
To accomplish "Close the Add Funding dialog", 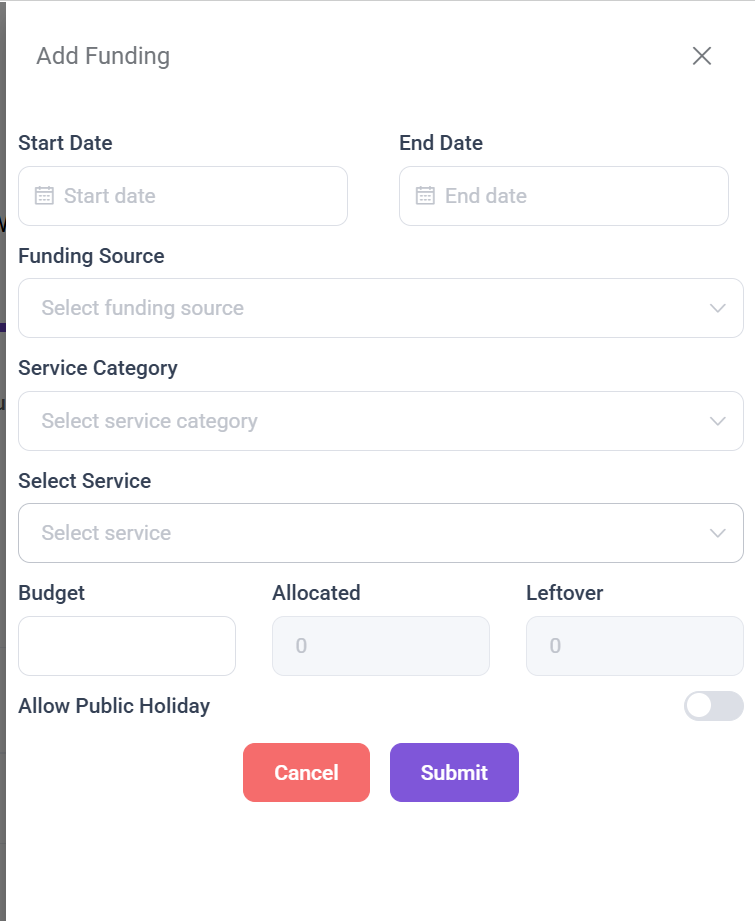I will (x=702, y=56).
